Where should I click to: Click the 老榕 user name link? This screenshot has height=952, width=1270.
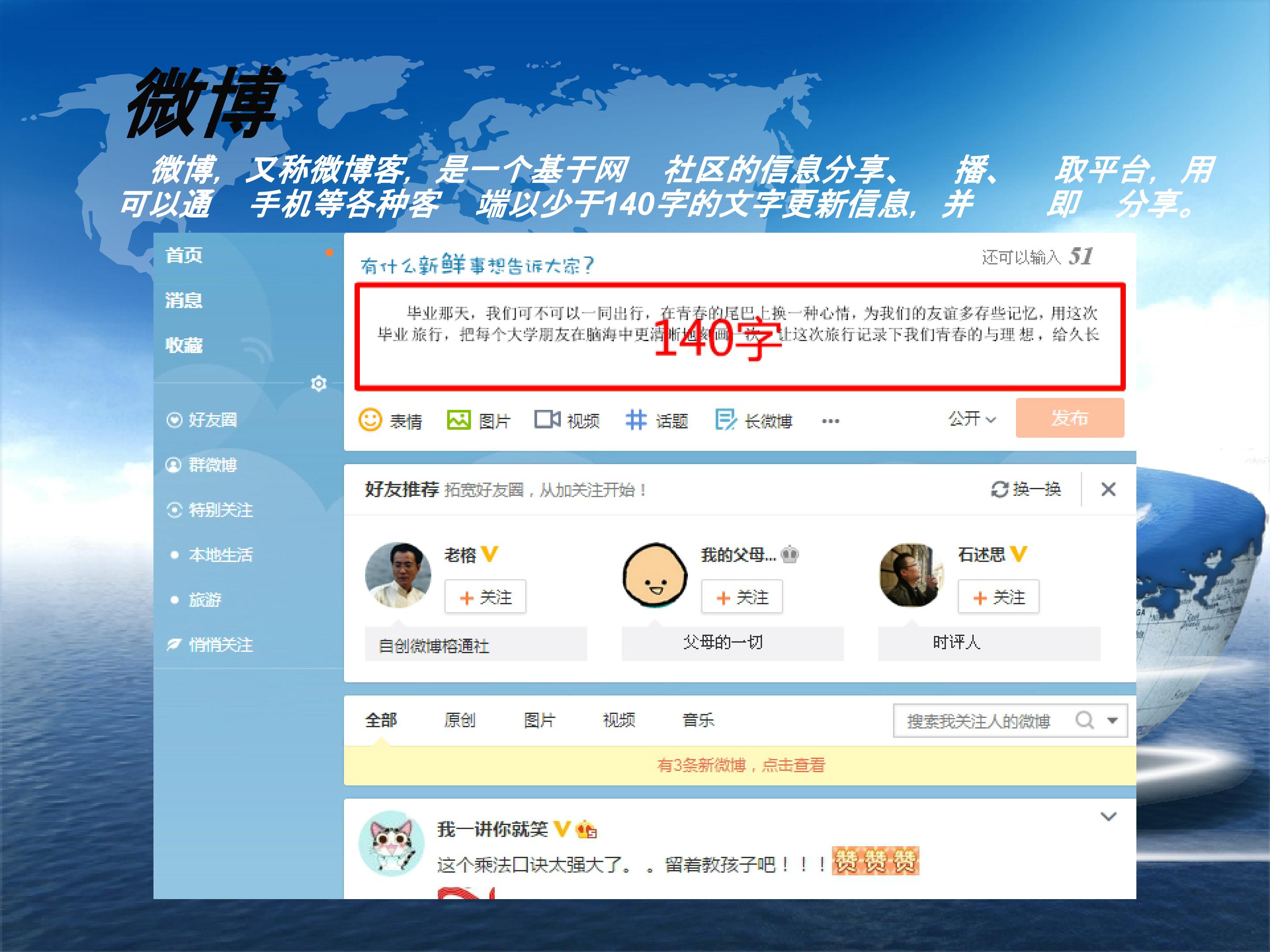460,554
